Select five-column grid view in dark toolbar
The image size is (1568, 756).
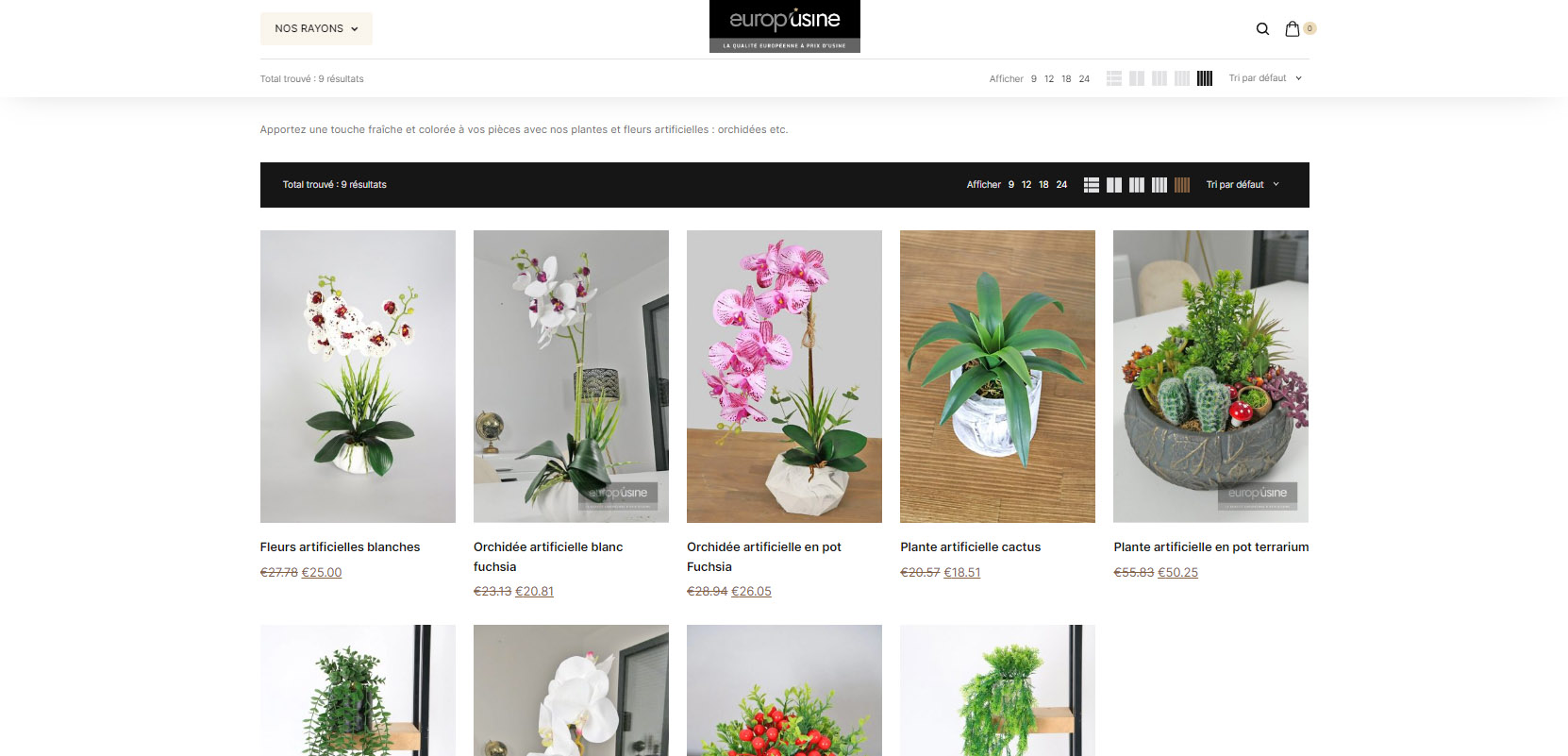(x=1182, y=185)
